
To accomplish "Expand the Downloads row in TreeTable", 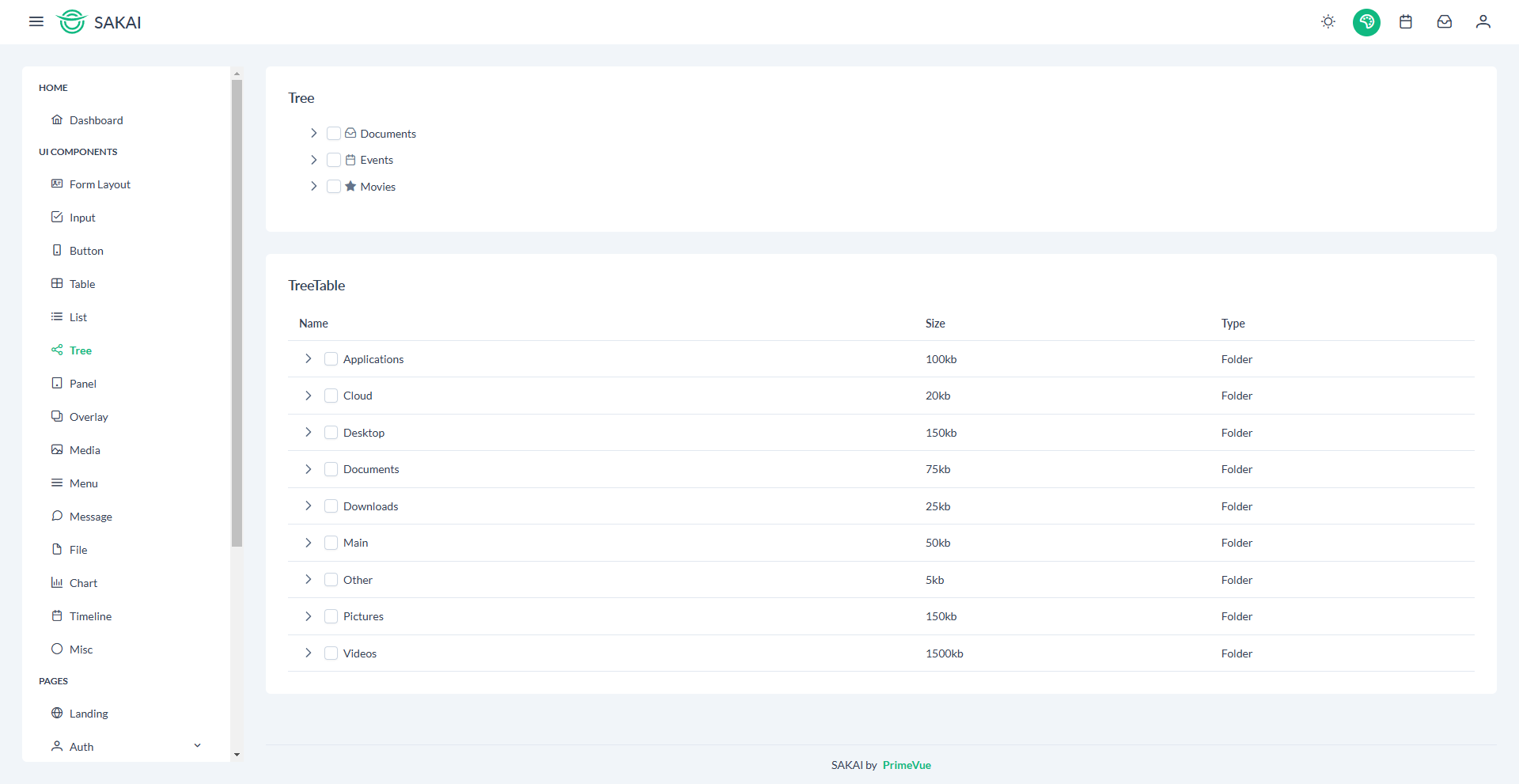I will pos(309,506).
